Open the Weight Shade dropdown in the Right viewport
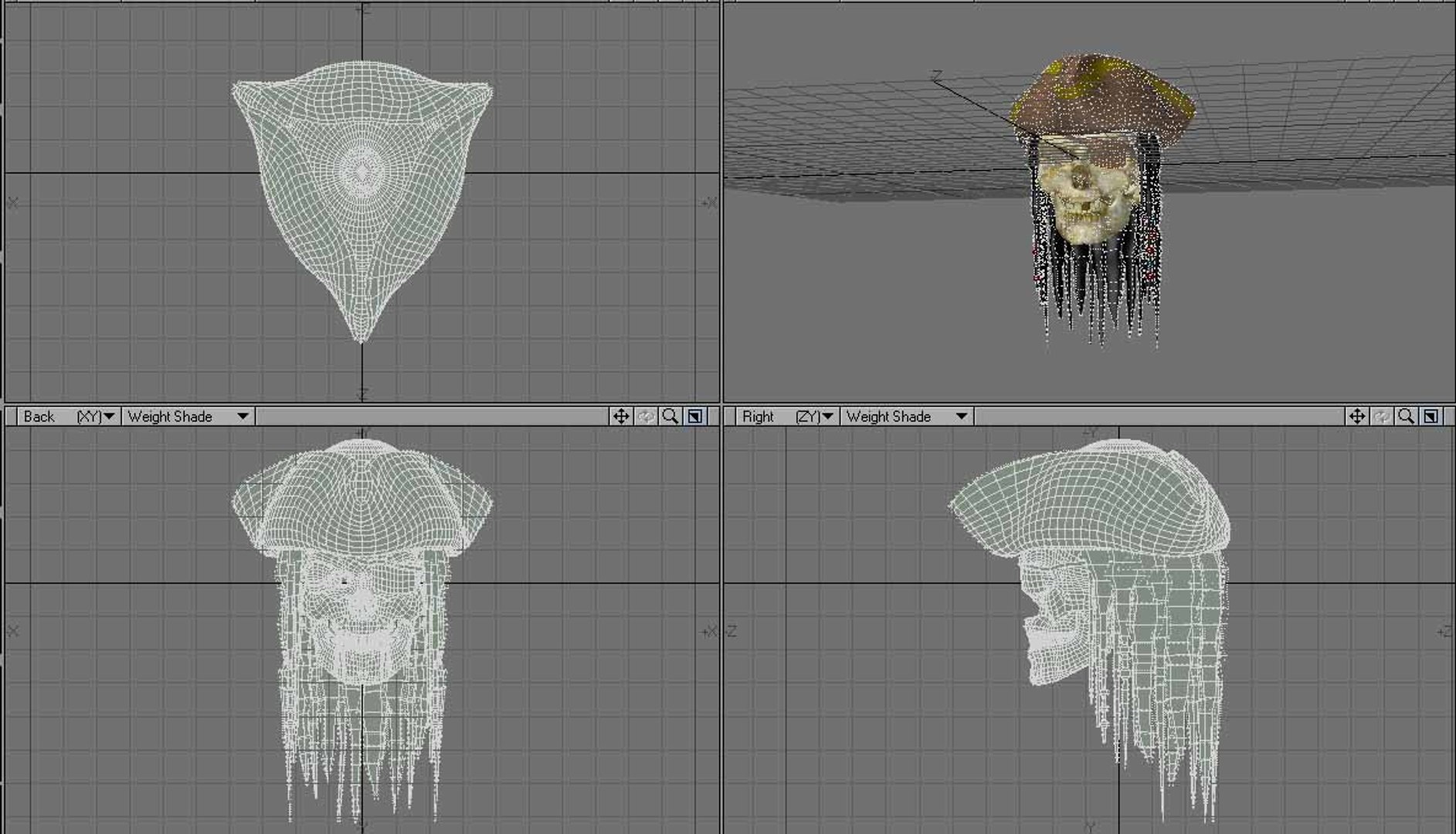 907,416
